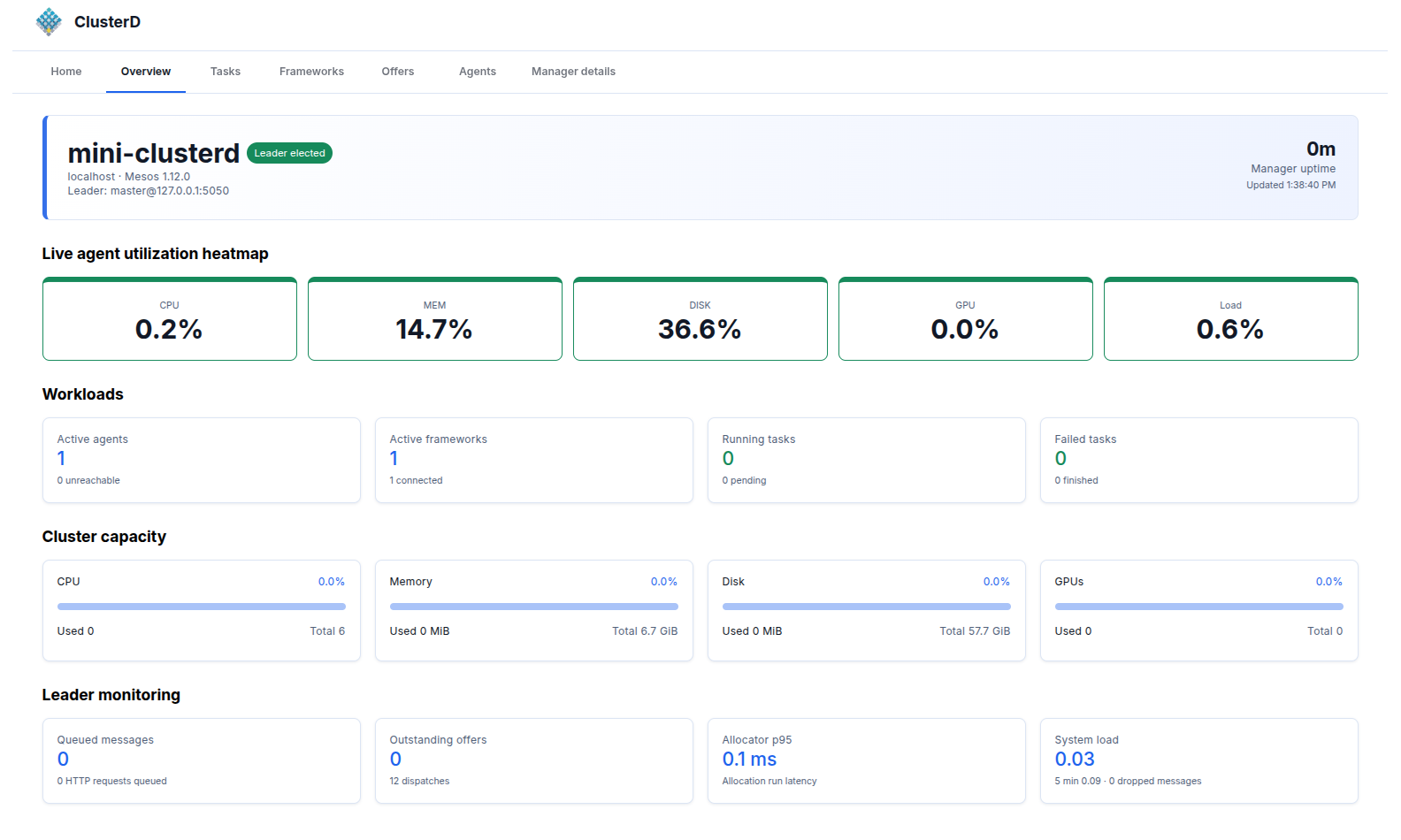
Task: Open the Active frameworks card
Action: click(x=534, y=461)
